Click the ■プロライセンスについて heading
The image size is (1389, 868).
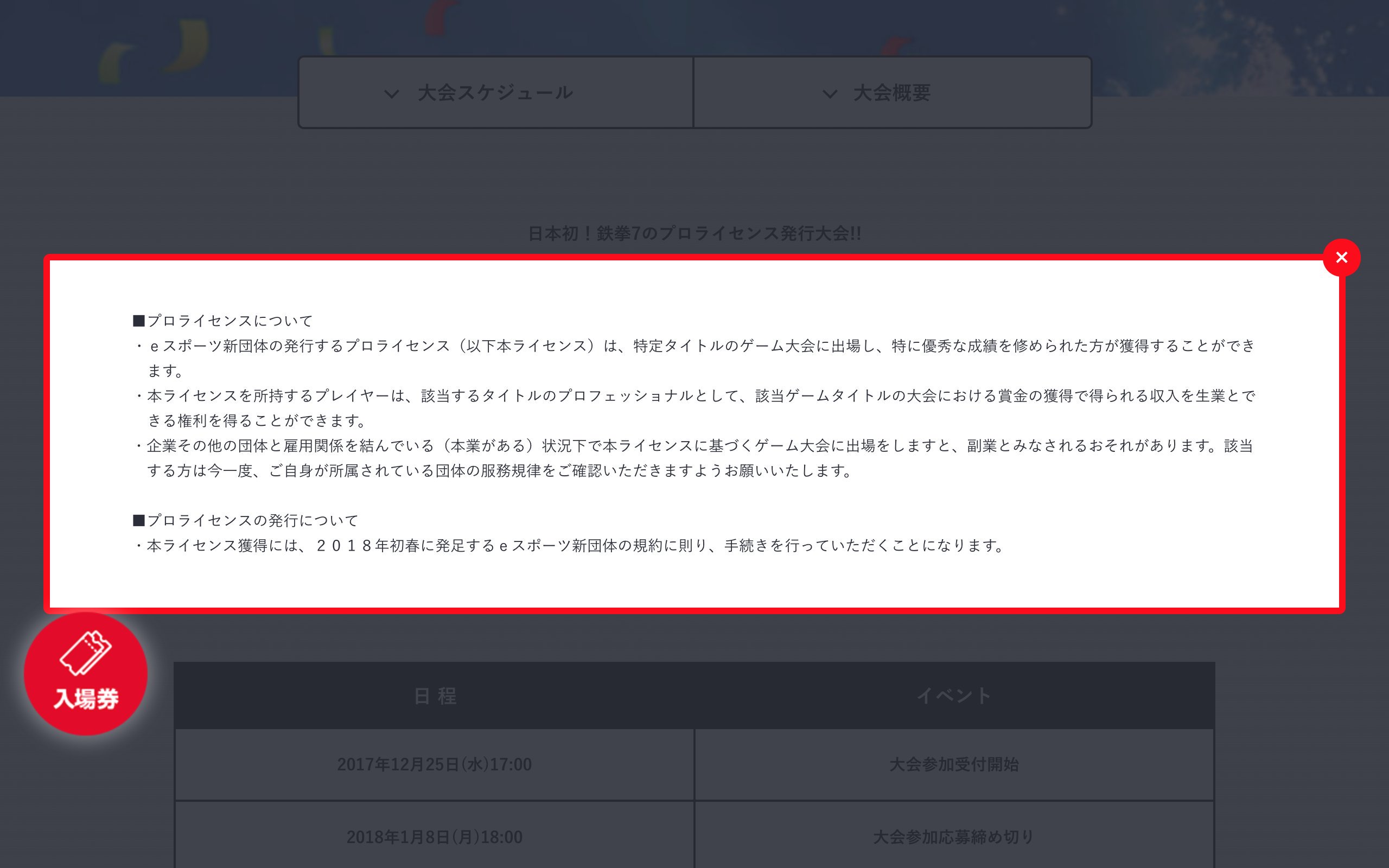[x=222, y=321]
